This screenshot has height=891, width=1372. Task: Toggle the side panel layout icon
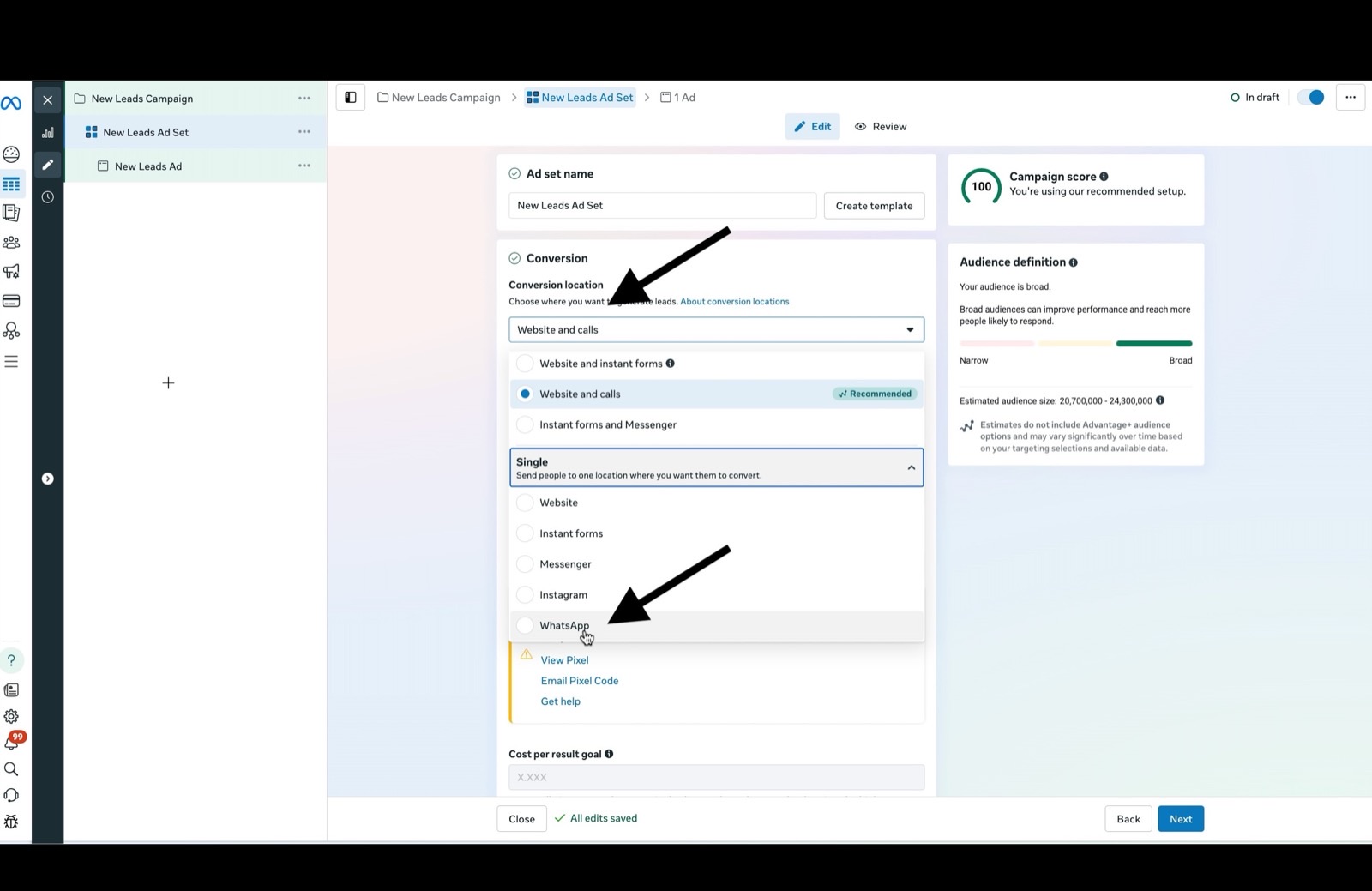351,98
